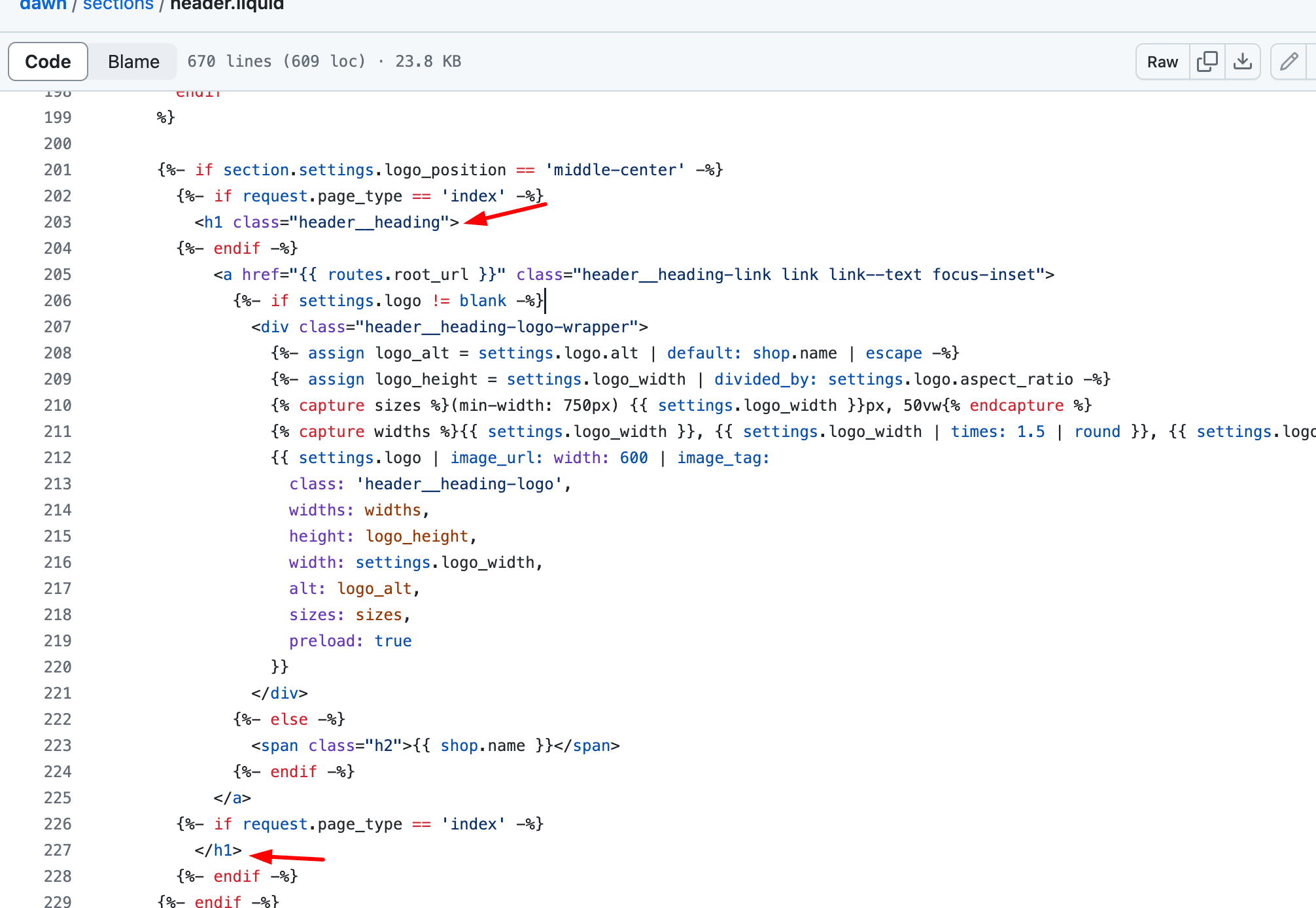Select line number 203
The width and height of the screenshot is (1316, 908).
coord(58,222)
